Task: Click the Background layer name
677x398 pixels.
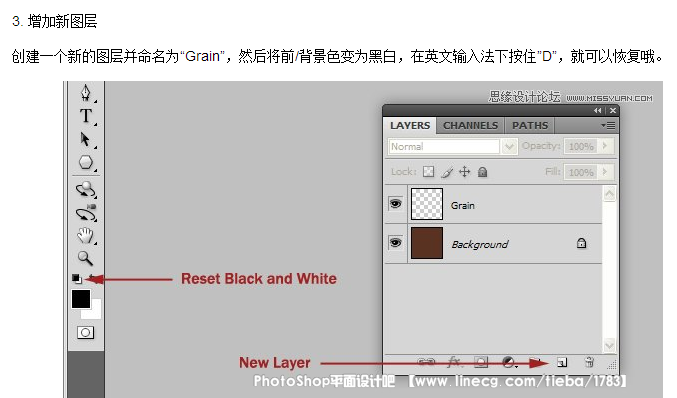Action: coord(480,244)
